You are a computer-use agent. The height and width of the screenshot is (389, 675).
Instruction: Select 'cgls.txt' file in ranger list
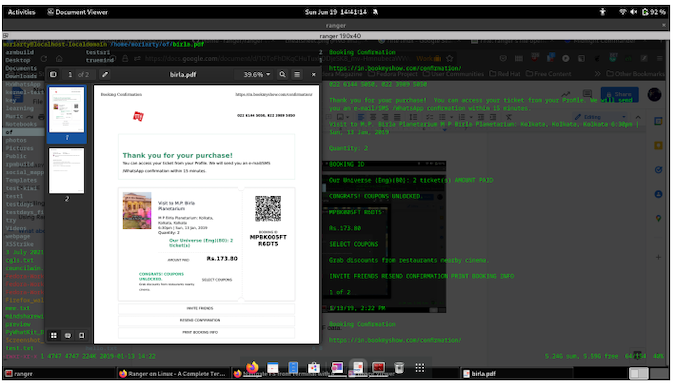click(19, 260)
